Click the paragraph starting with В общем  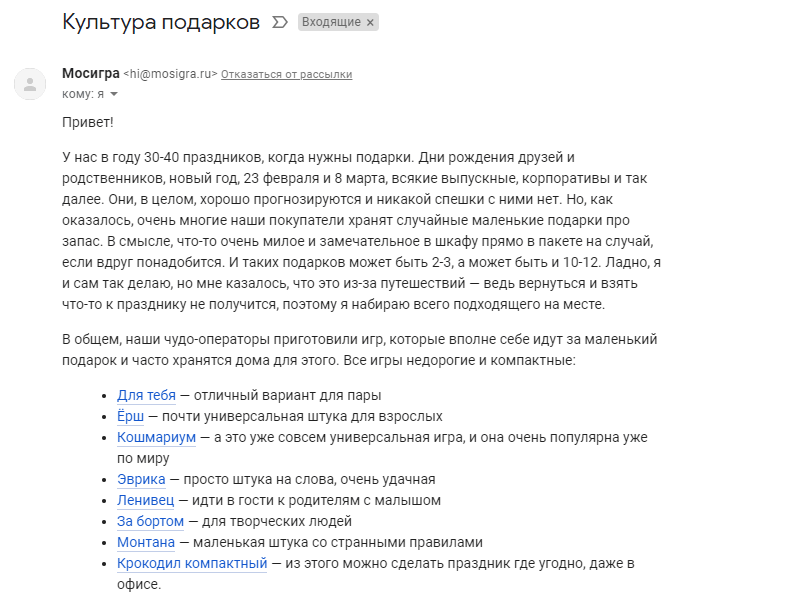[x=360, y=350]
